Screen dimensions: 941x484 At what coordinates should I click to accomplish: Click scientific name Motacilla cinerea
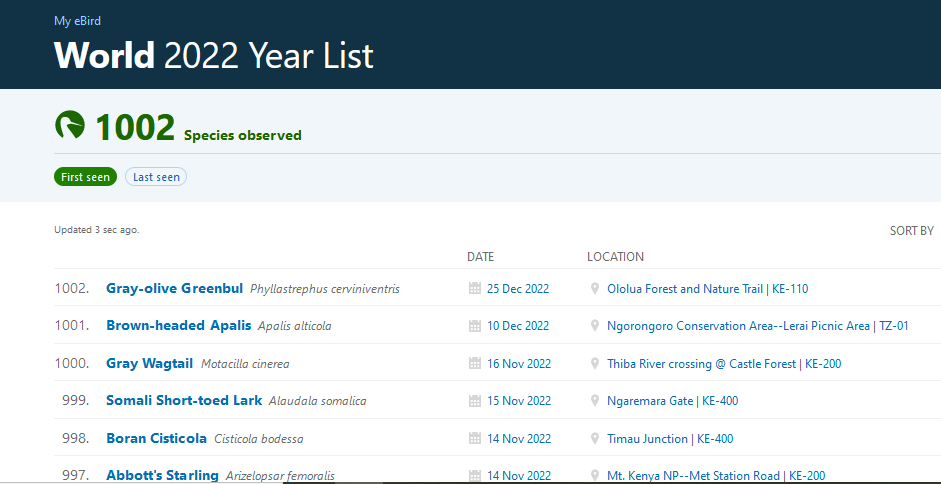245,365
